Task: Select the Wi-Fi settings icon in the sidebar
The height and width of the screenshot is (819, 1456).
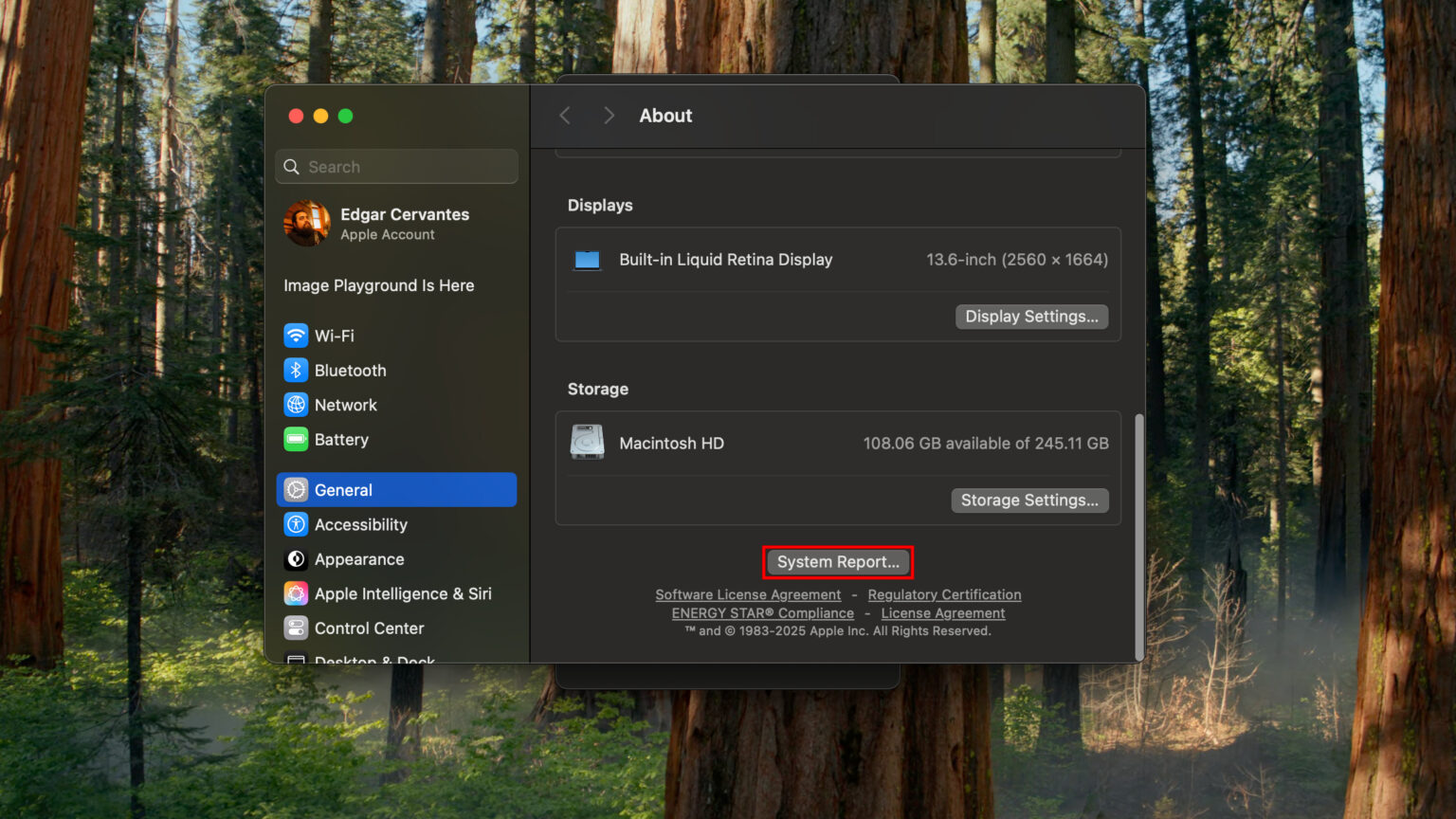Action: coord(296,336)
